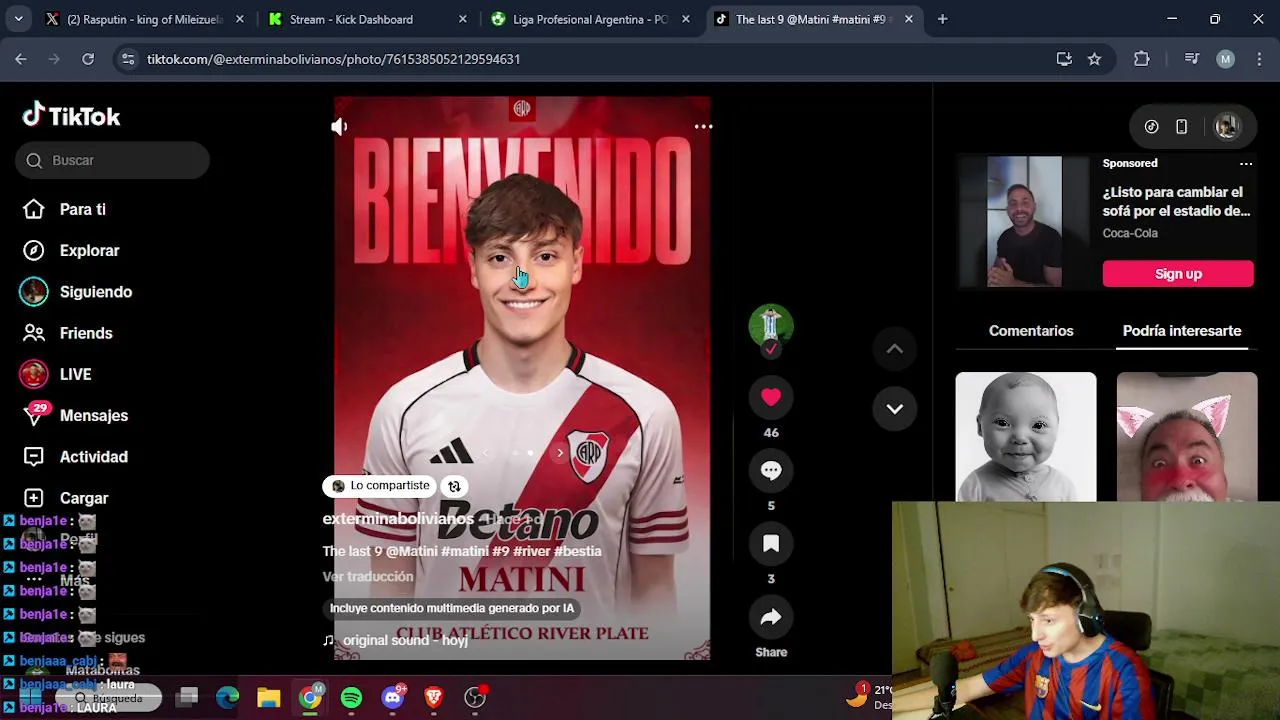Click the Sign up button in the ad
Viewport: 1280px width, 720px height.
point(1178,274)
